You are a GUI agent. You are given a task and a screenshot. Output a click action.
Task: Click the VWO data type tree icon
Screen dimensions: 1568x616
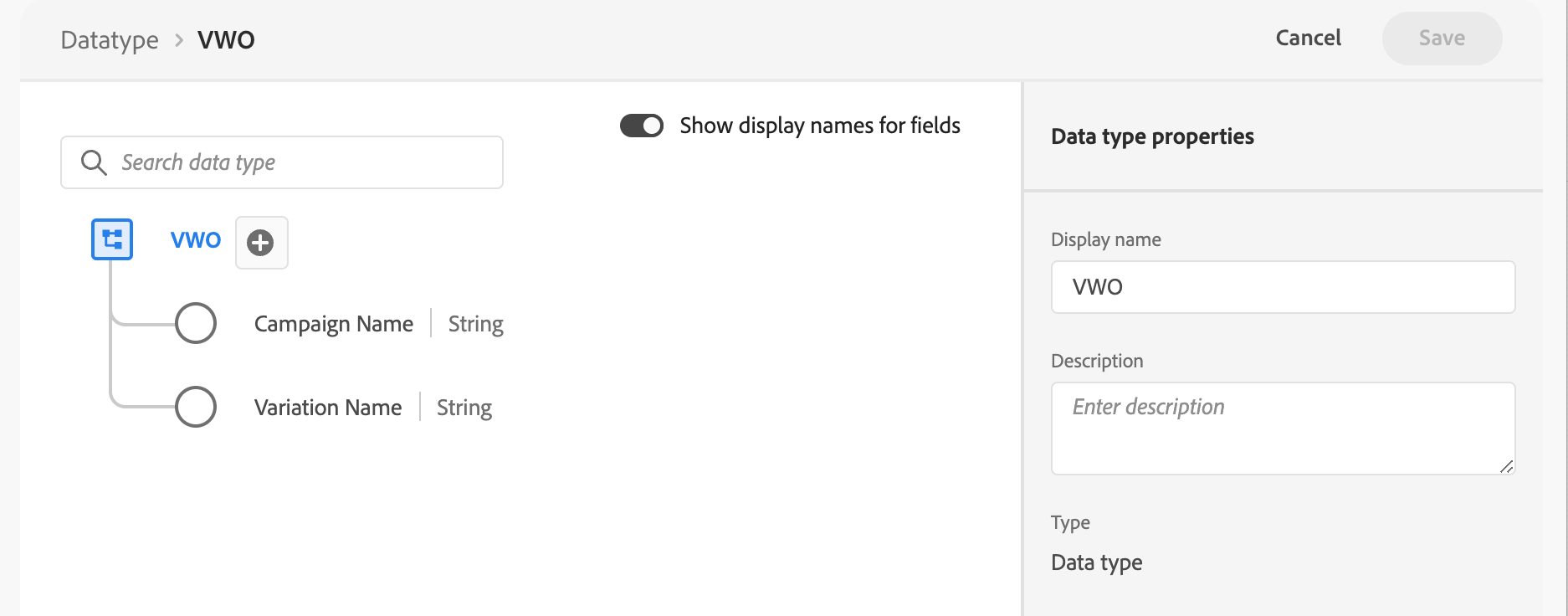pyautogui.click(x=112, y=239)
